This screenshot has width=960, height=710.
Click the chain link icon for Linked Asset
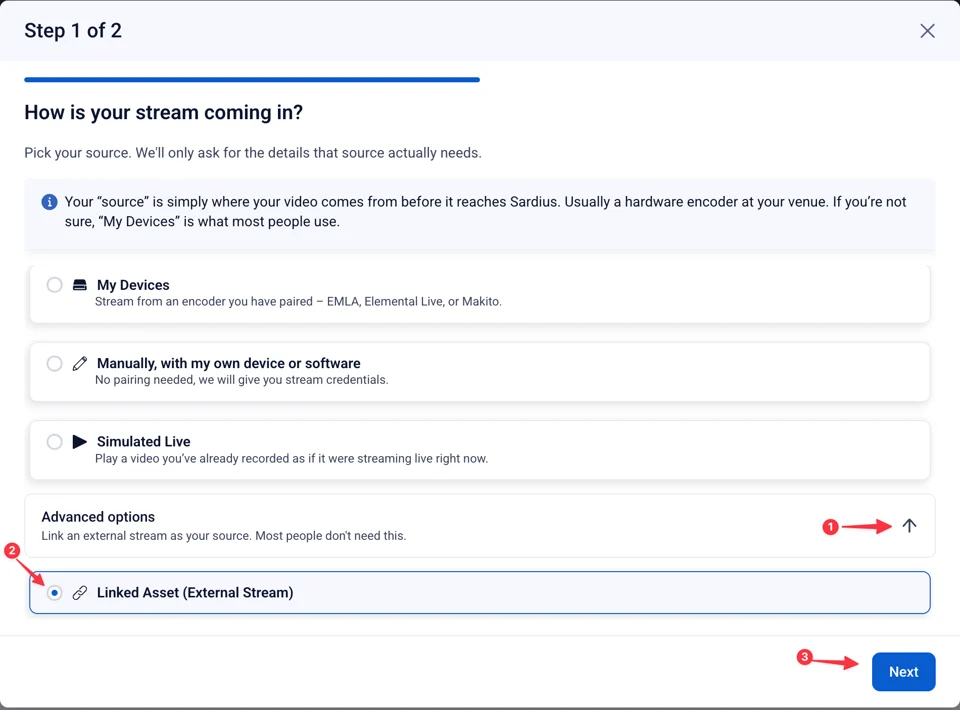80,592
